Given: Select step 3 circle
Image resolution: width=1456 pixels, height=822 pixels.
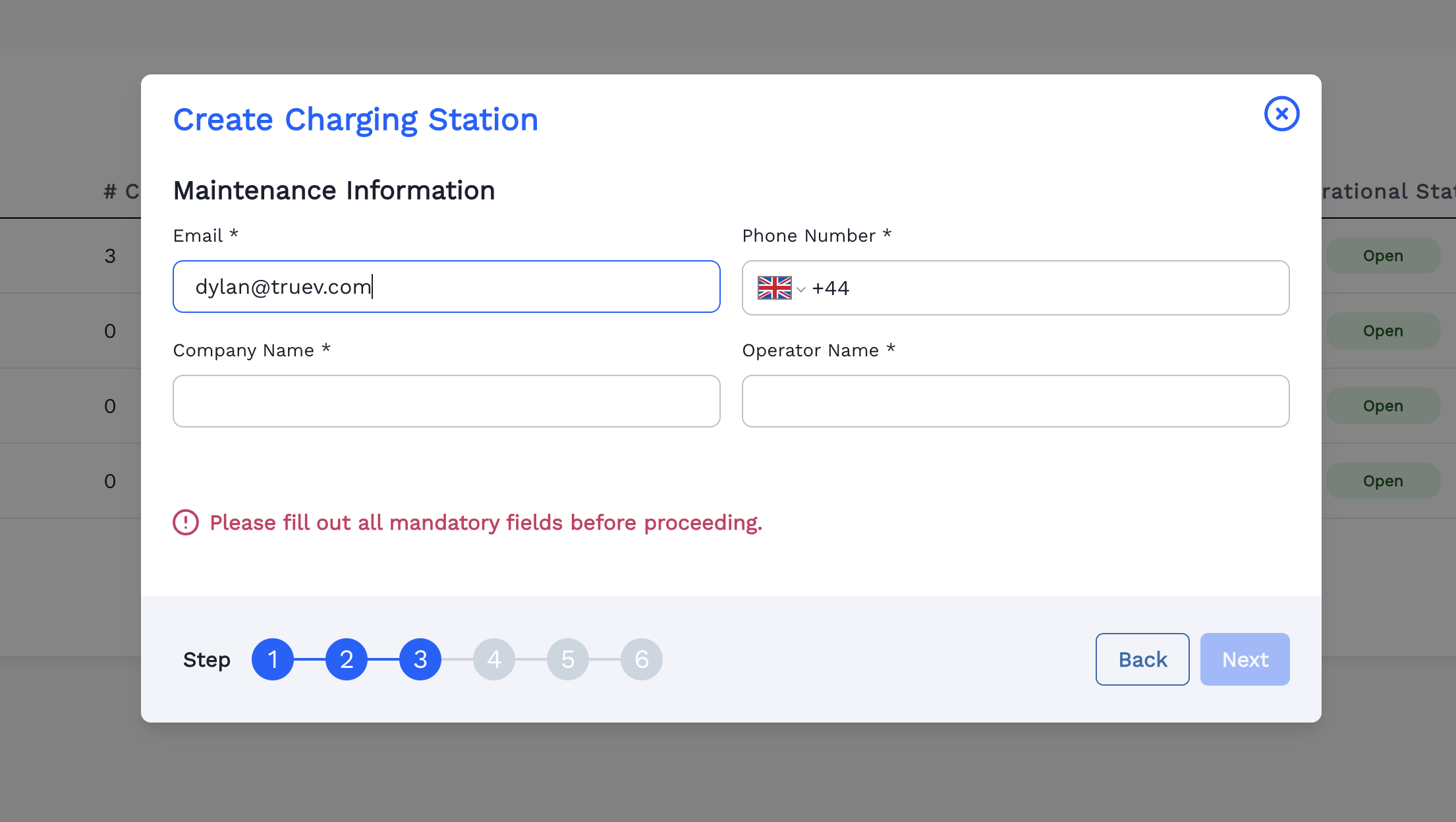Looking at the screenshot, I should [x=420, y=659].
